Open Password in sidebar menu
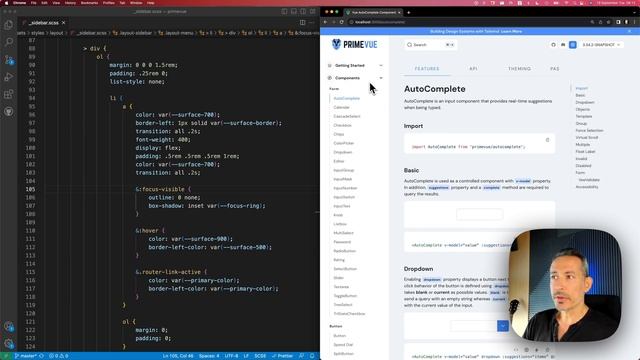The width and height of the screenshot is (640, 360). pyautogui.click(x=342, y=242)
